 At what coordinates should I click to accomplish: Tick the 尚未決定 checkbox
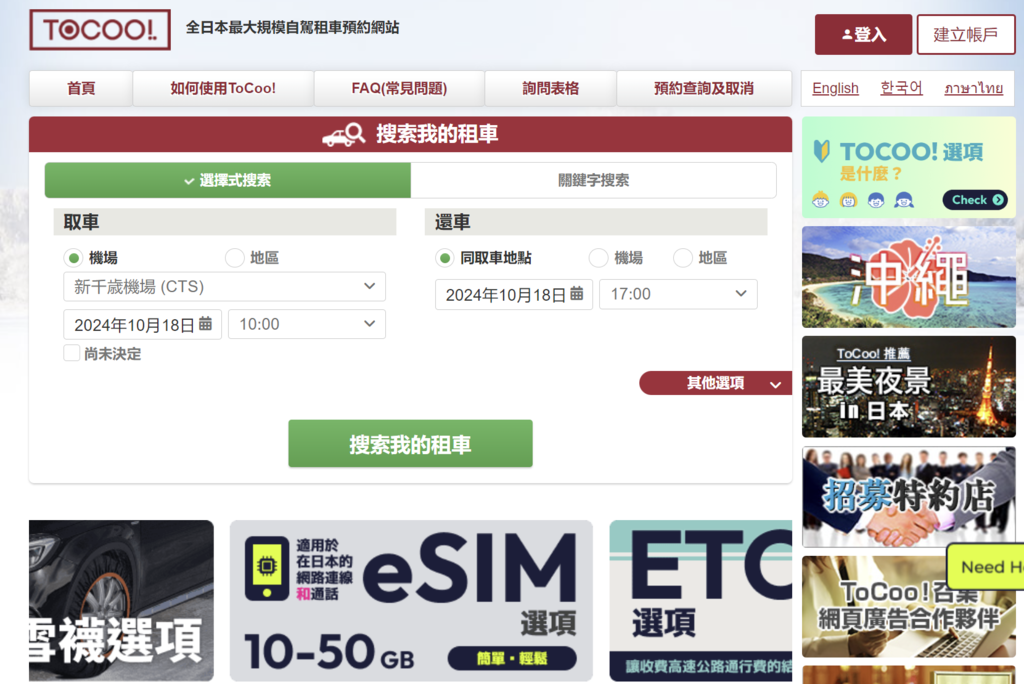72,353
